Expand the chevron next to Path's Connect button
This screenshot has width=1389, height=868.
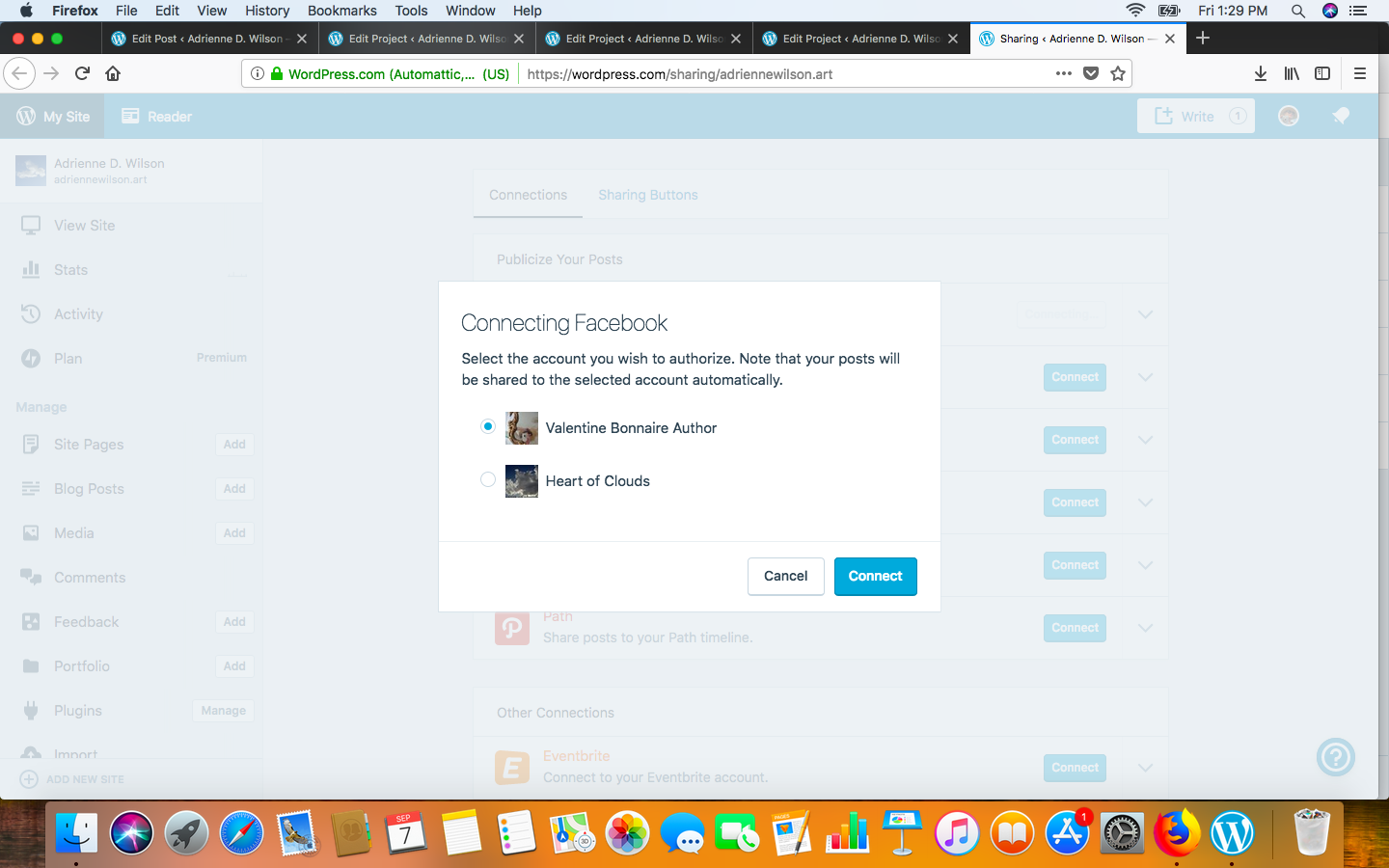(x=1145, y=628)
